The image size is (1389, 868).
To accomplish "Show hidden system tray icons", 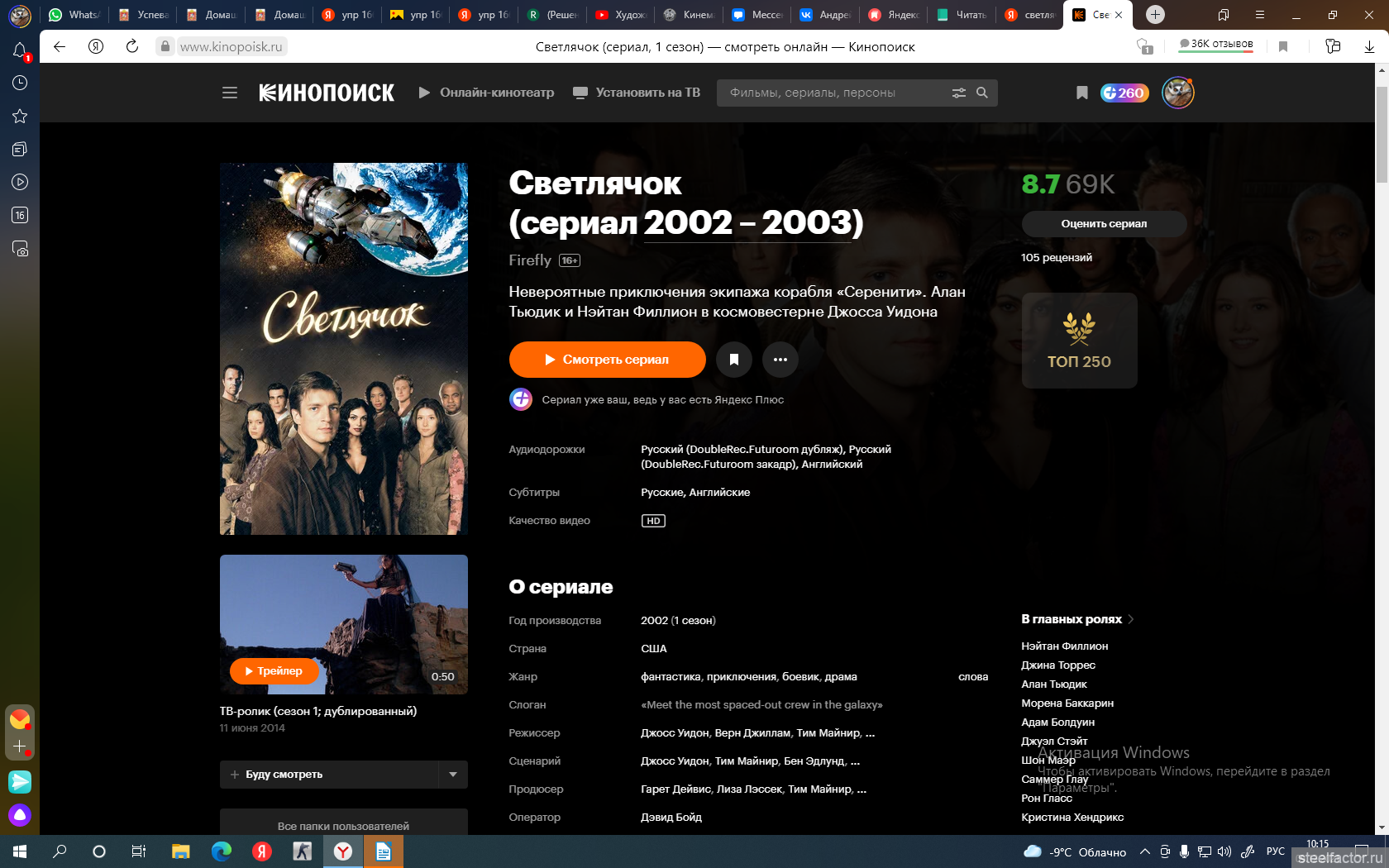I will click(x=1145, y=851).
